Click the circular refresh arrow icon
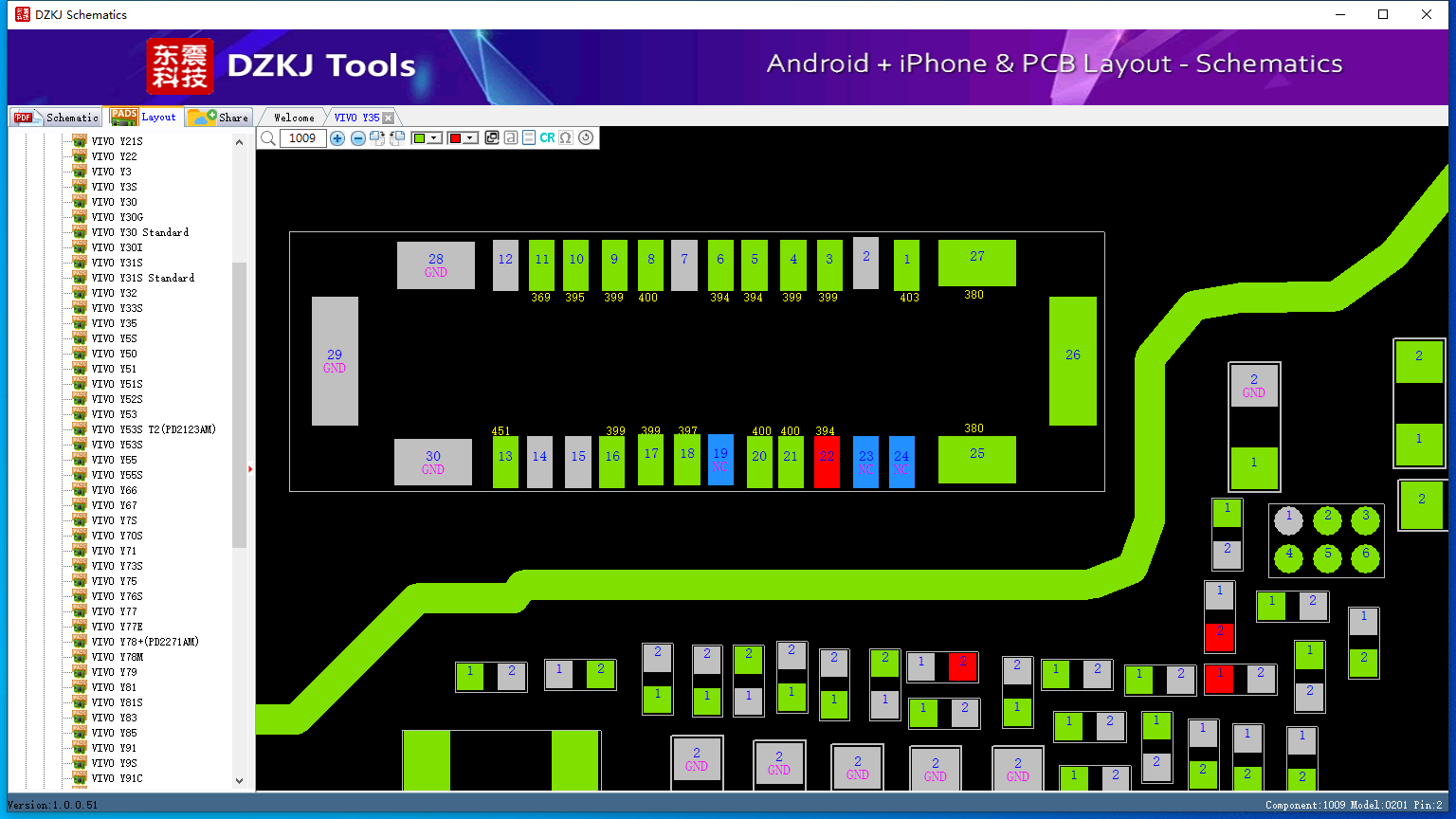1456x819 pixels. point(586,138)
